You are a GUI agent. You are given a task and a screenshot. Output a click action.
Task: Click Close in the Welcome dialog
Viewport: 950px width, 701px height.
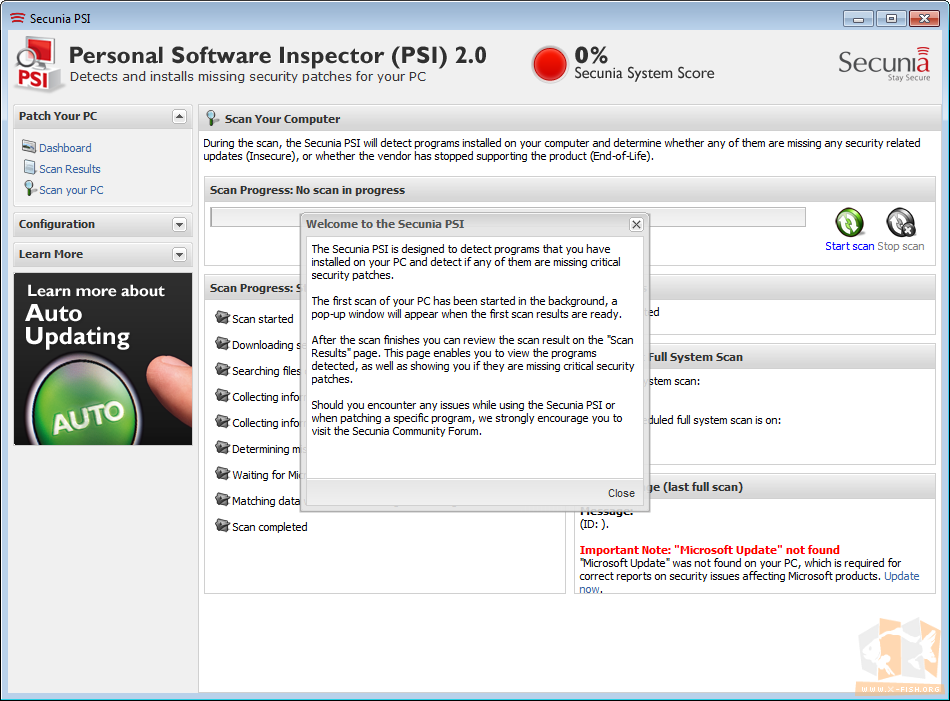tap(622, 493)
